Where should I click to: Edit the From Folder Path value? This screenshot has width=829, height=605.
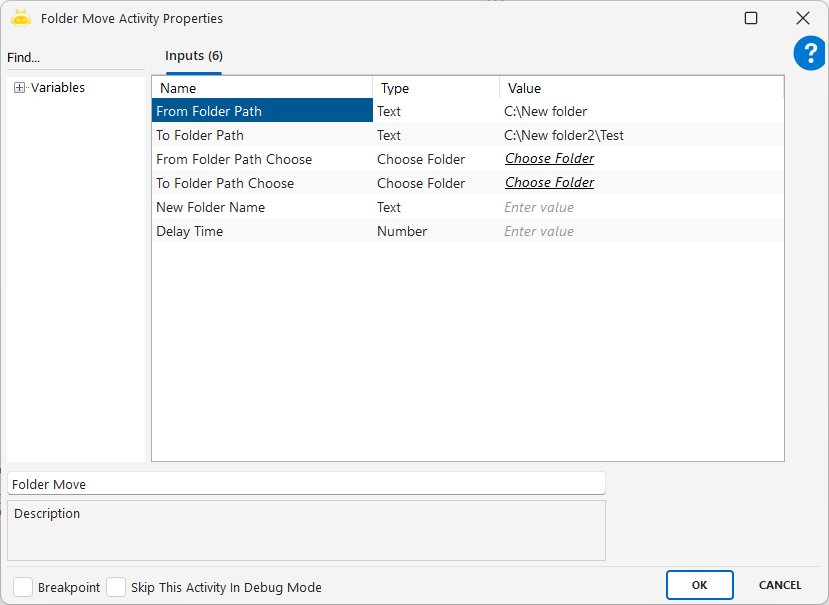click(x=640, y=111)
